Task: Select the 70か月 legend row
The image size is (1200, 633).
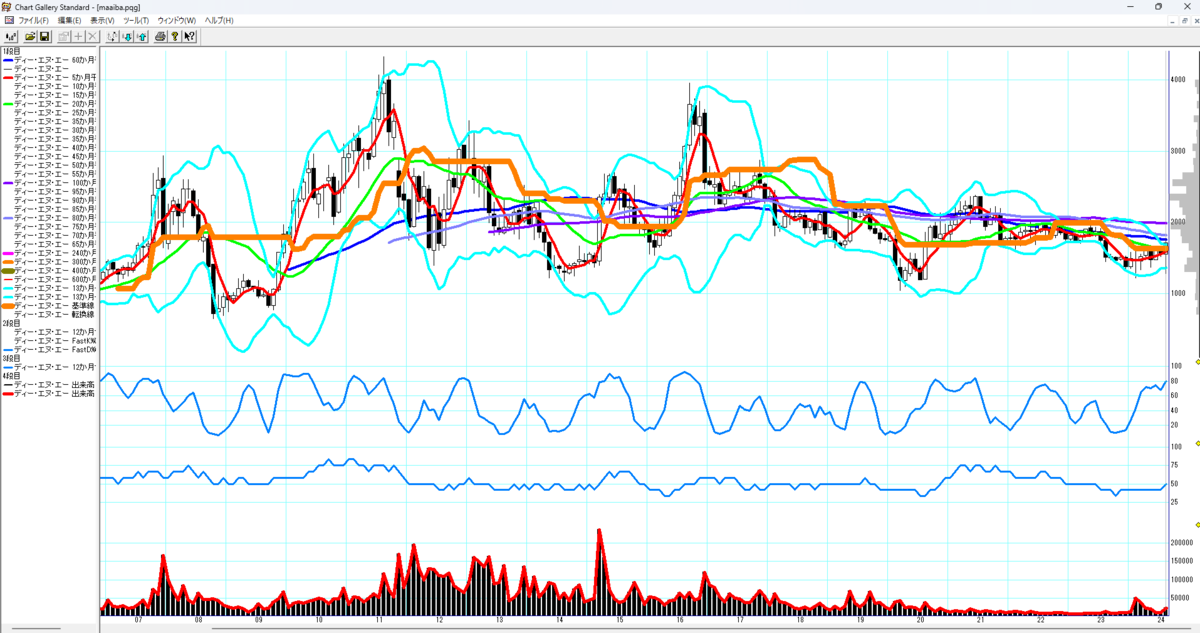Action: (55, 235)
